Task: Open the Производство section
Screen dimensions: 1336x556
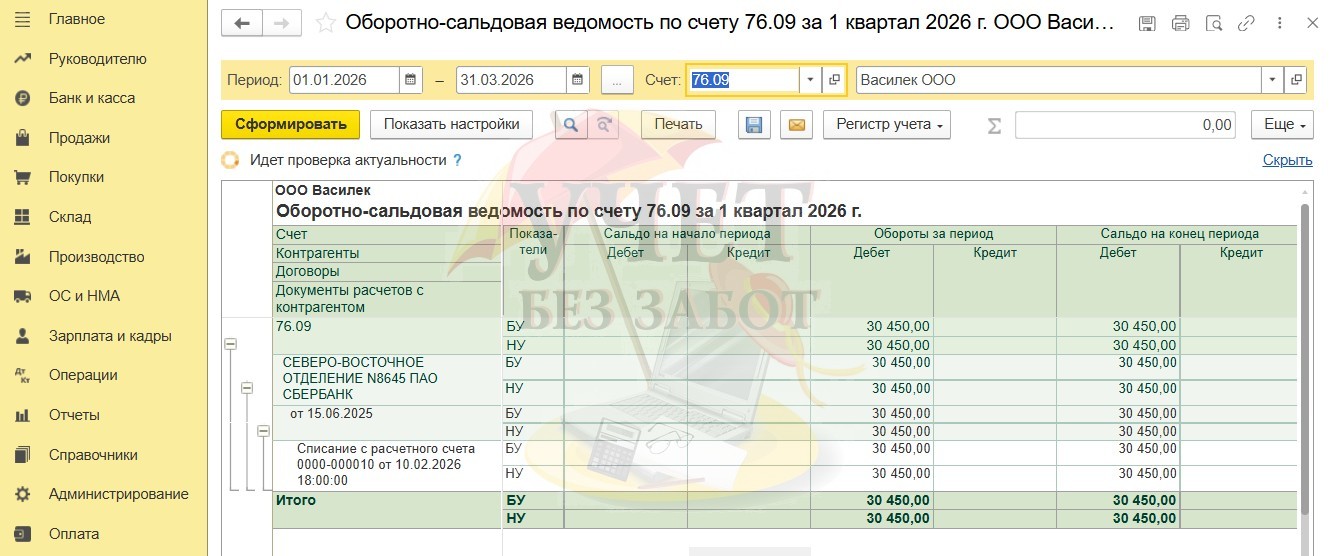Action: tap(96, 257)
